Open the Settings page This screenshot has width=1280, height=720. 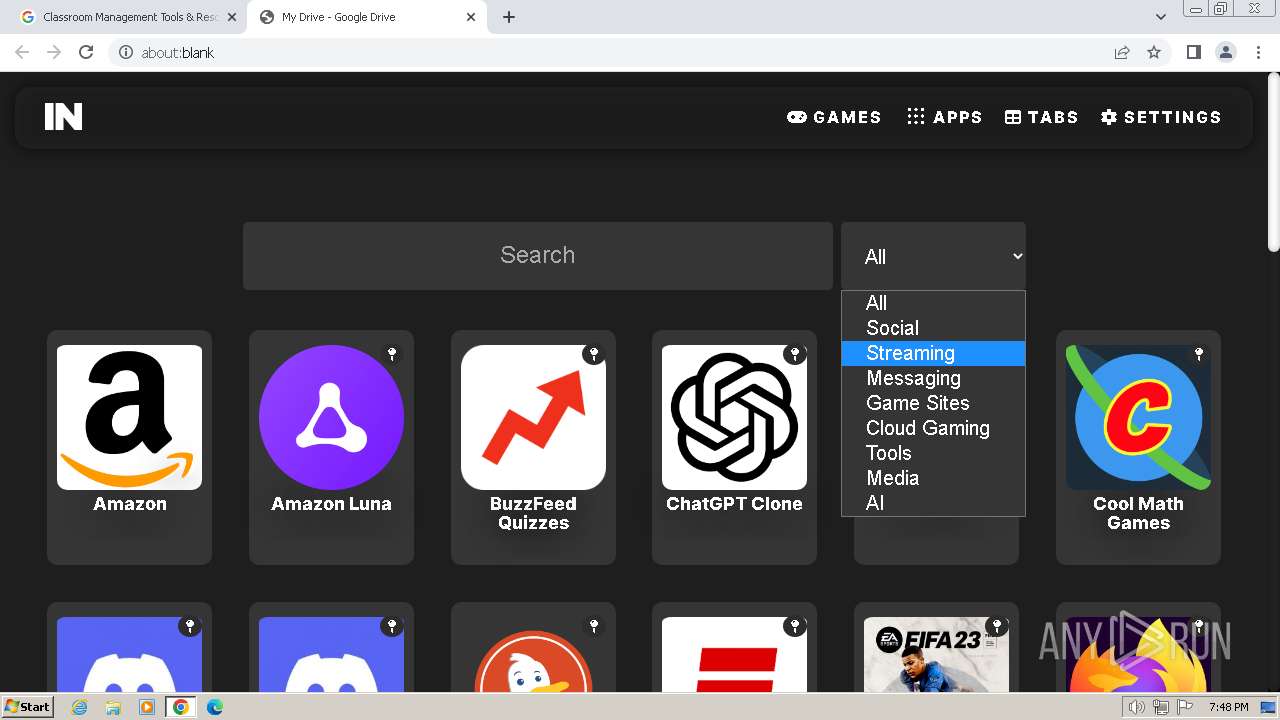[1161, 117]
